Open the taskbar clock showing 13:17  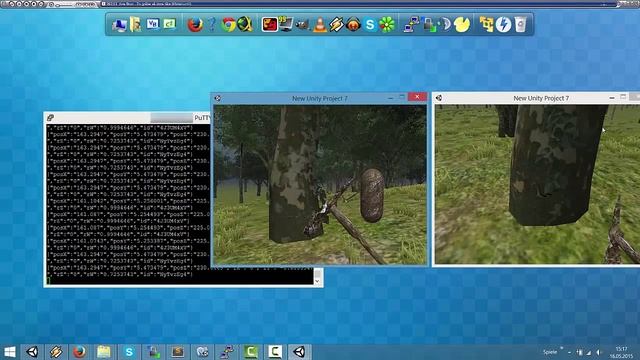click(x=621, y=352)
